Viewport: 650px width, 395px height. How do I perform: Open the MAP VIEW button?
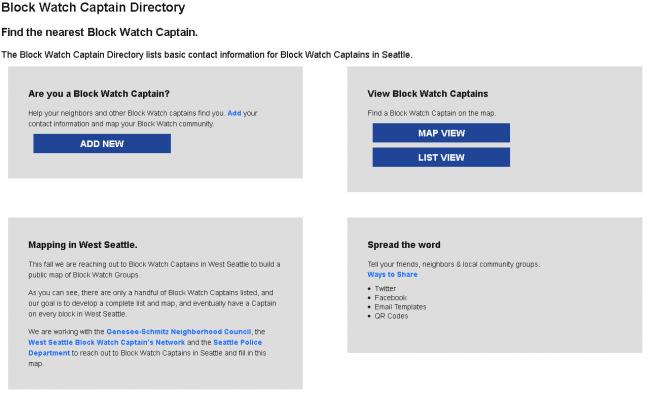coord(441,133)
